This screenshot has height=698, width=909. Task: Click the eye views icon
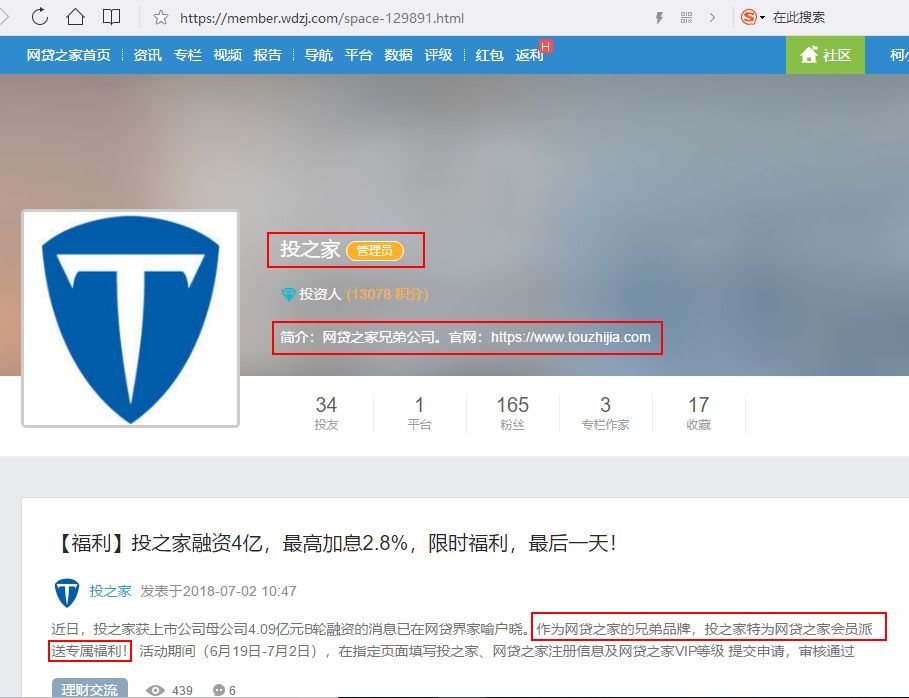click(x=155, y=690)
